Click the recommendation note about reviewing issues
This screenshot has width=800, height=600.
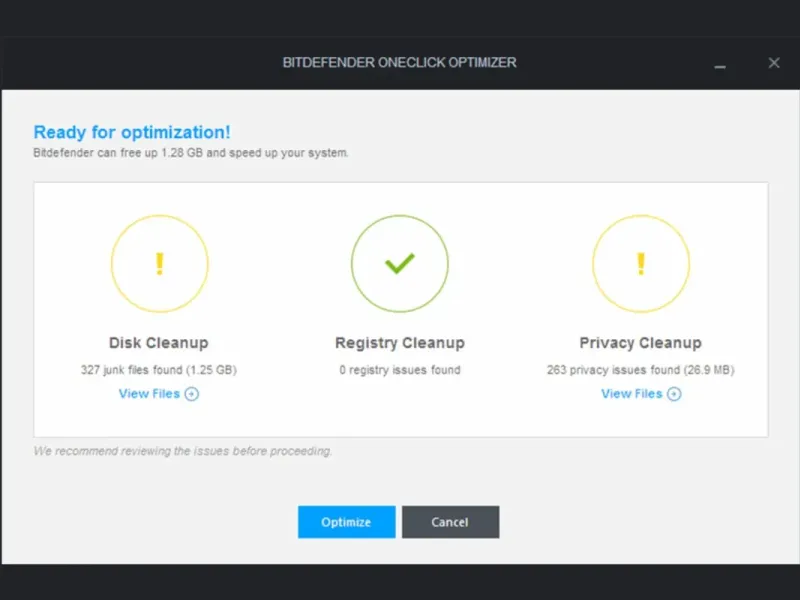click(183, 451)
